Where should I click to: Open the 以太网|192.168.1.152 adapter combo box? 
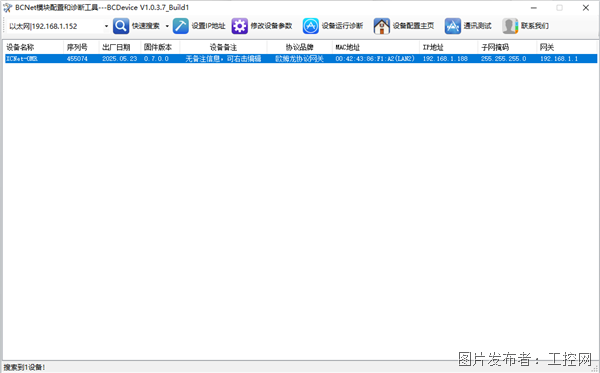point(58,26)
